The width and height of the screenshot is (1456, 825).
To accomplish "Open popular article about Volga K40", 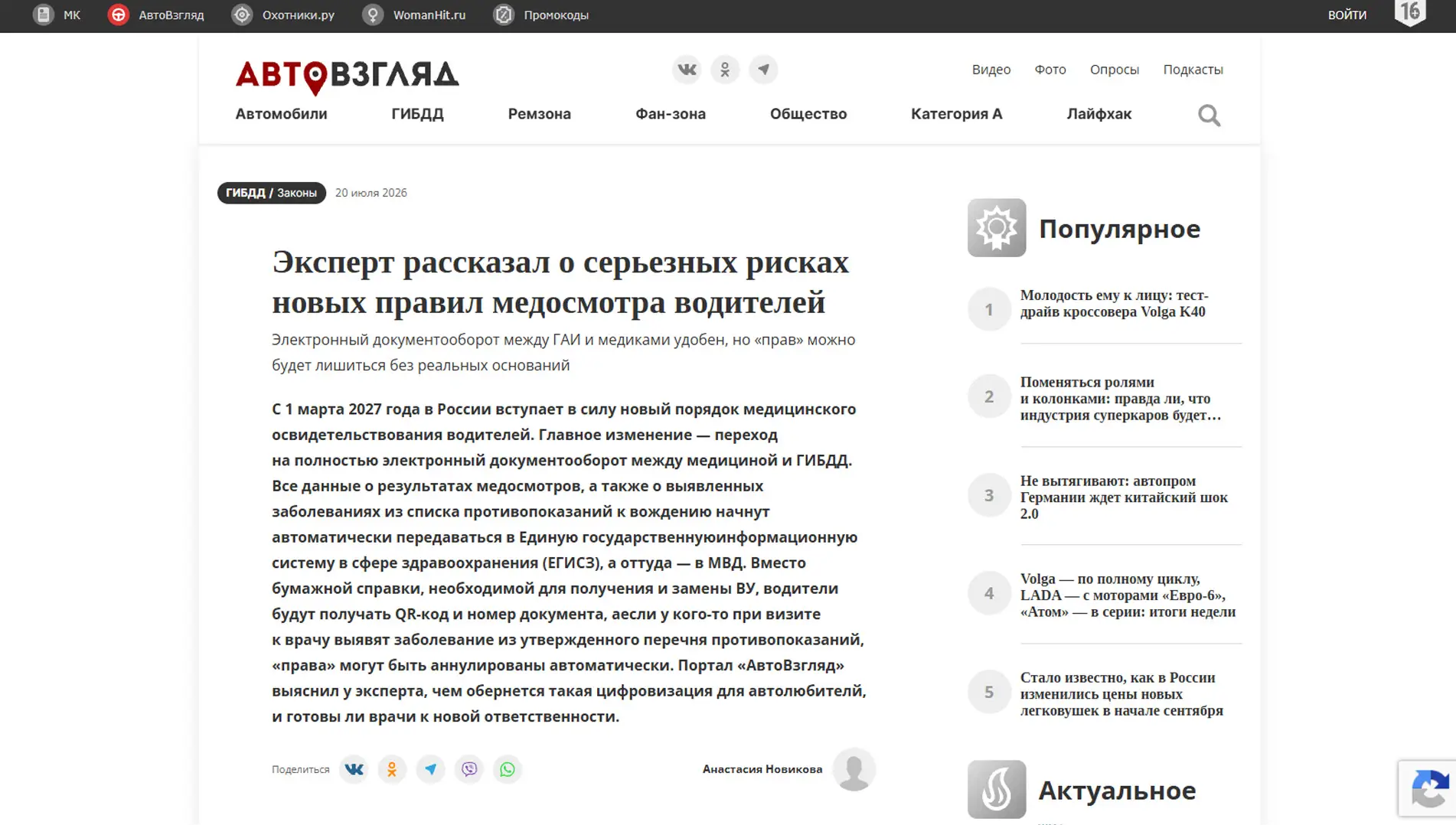I will click(x=1114, y=303).
